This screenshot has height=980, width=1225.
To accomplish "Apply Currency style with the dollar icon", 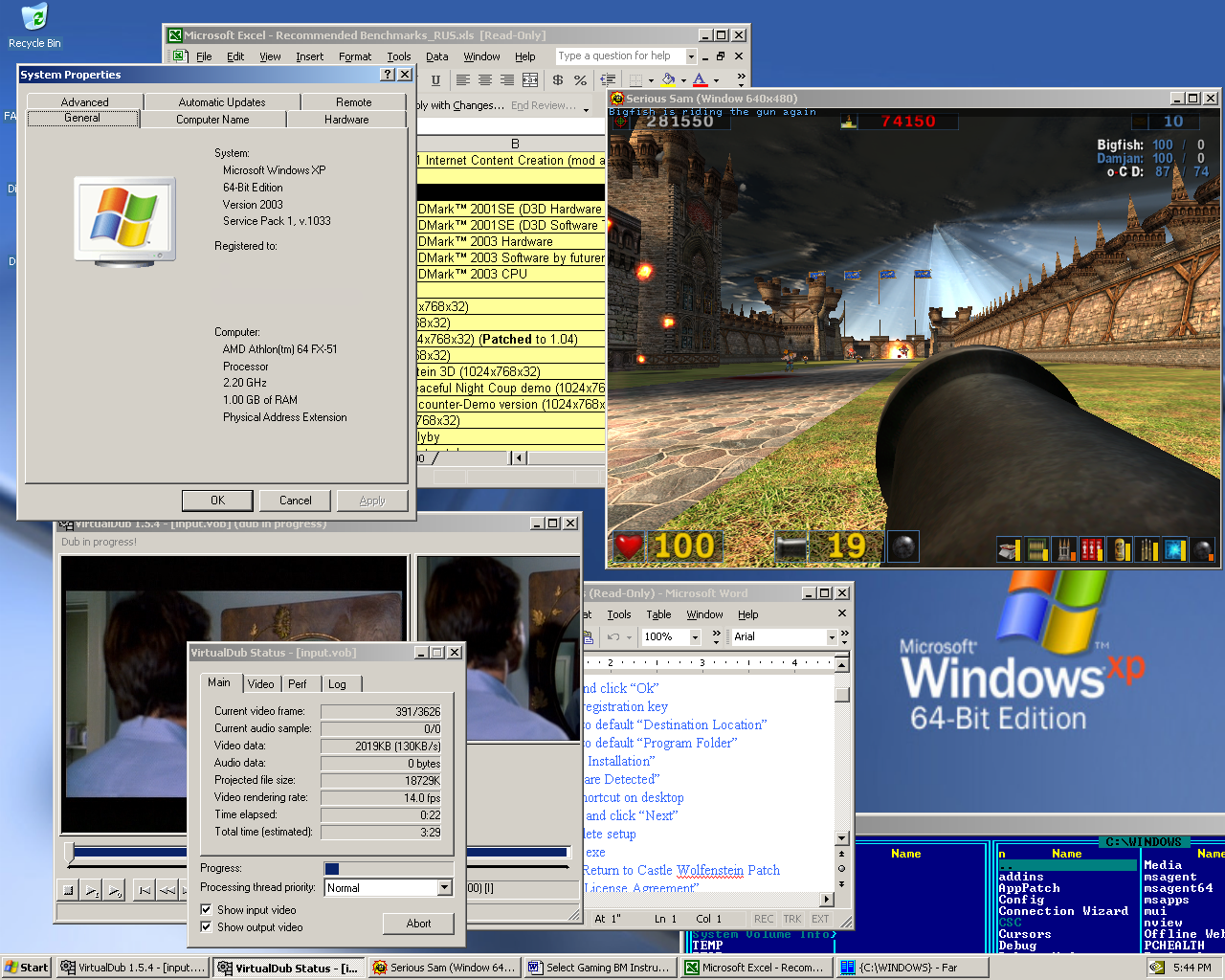I will click(x=558, y=80).
